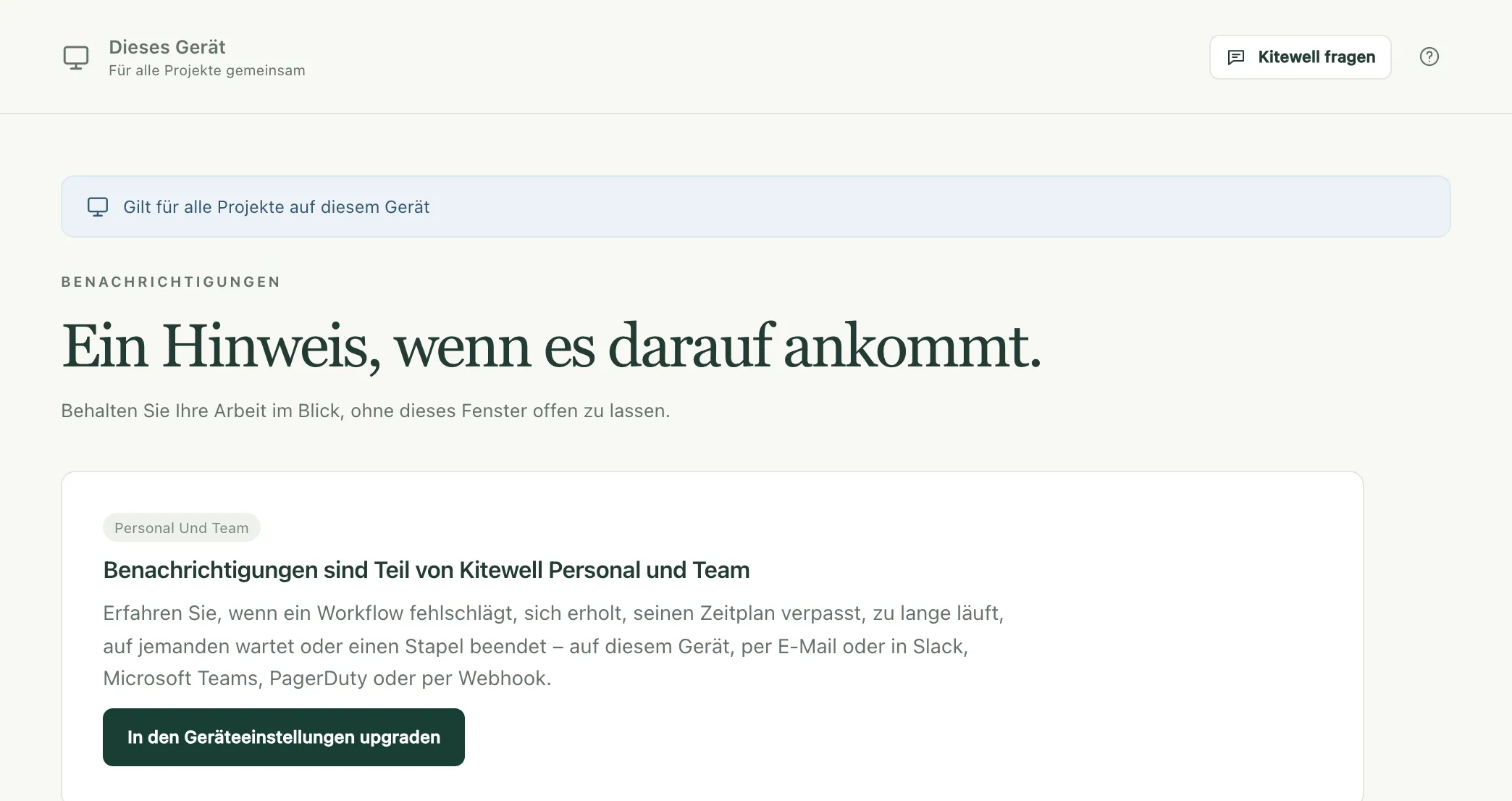Click the Ein Hinweis, wenn es darauf ankommt heading
1512x801 pixels.
click(551, 347)
